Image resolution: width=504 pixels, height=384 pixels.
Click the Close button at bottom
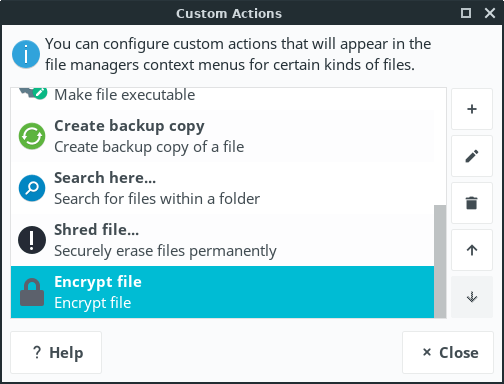[x=448, y=352]
